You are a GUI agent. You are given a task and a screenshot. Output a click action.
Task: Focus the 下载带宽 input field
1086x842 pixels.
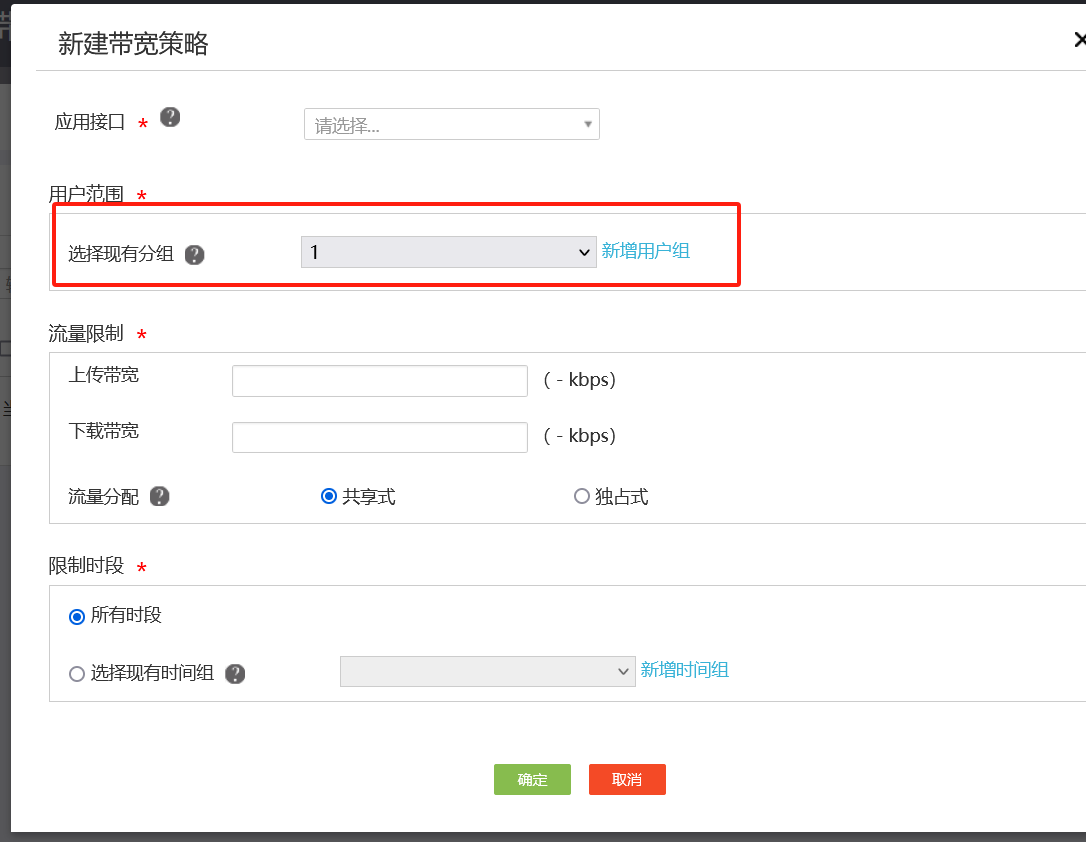(x=379, y=437)
